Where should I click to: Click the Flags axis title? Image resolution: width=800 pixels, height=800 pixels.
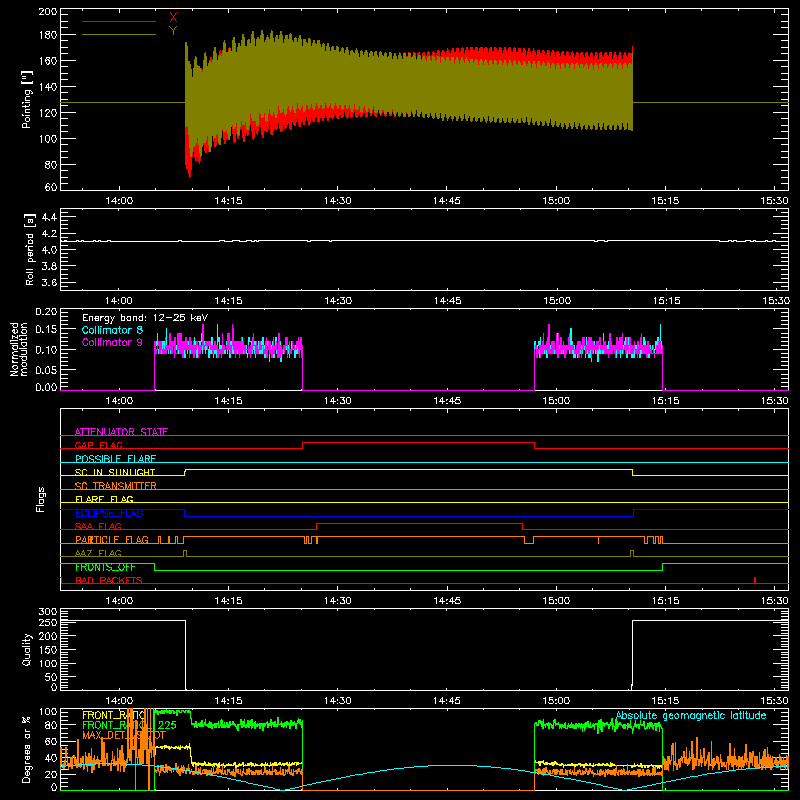tap(41, 499)
